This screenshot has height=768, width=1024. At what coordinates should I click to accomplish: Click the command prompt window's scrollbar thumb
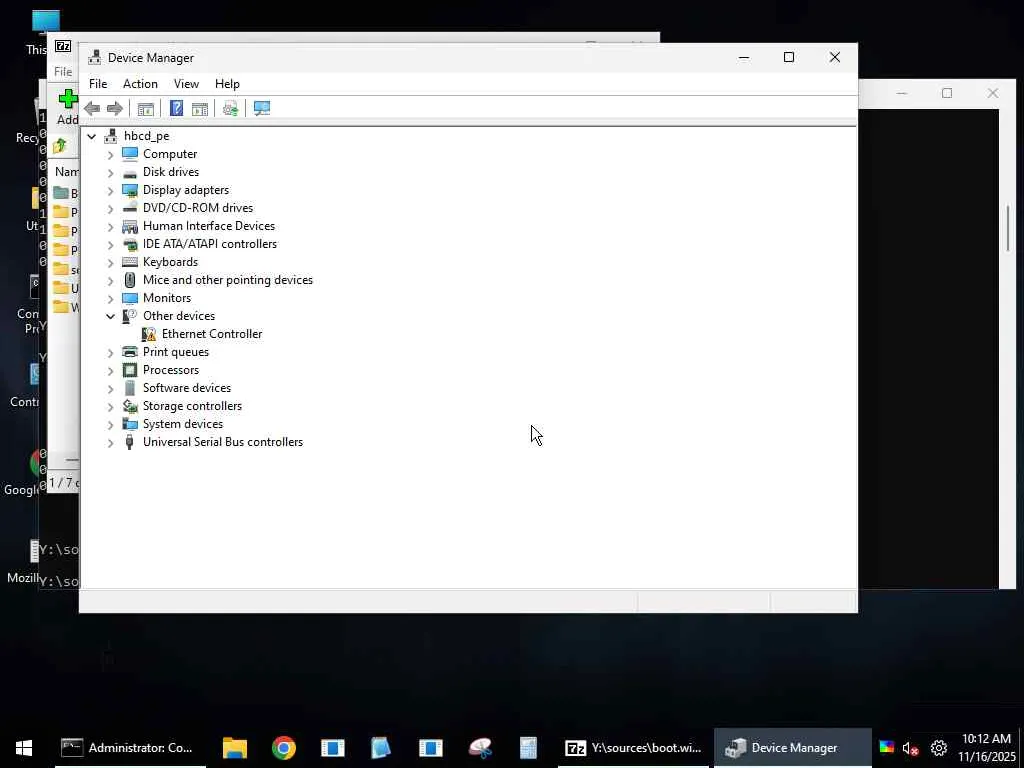coord(1008,228)
